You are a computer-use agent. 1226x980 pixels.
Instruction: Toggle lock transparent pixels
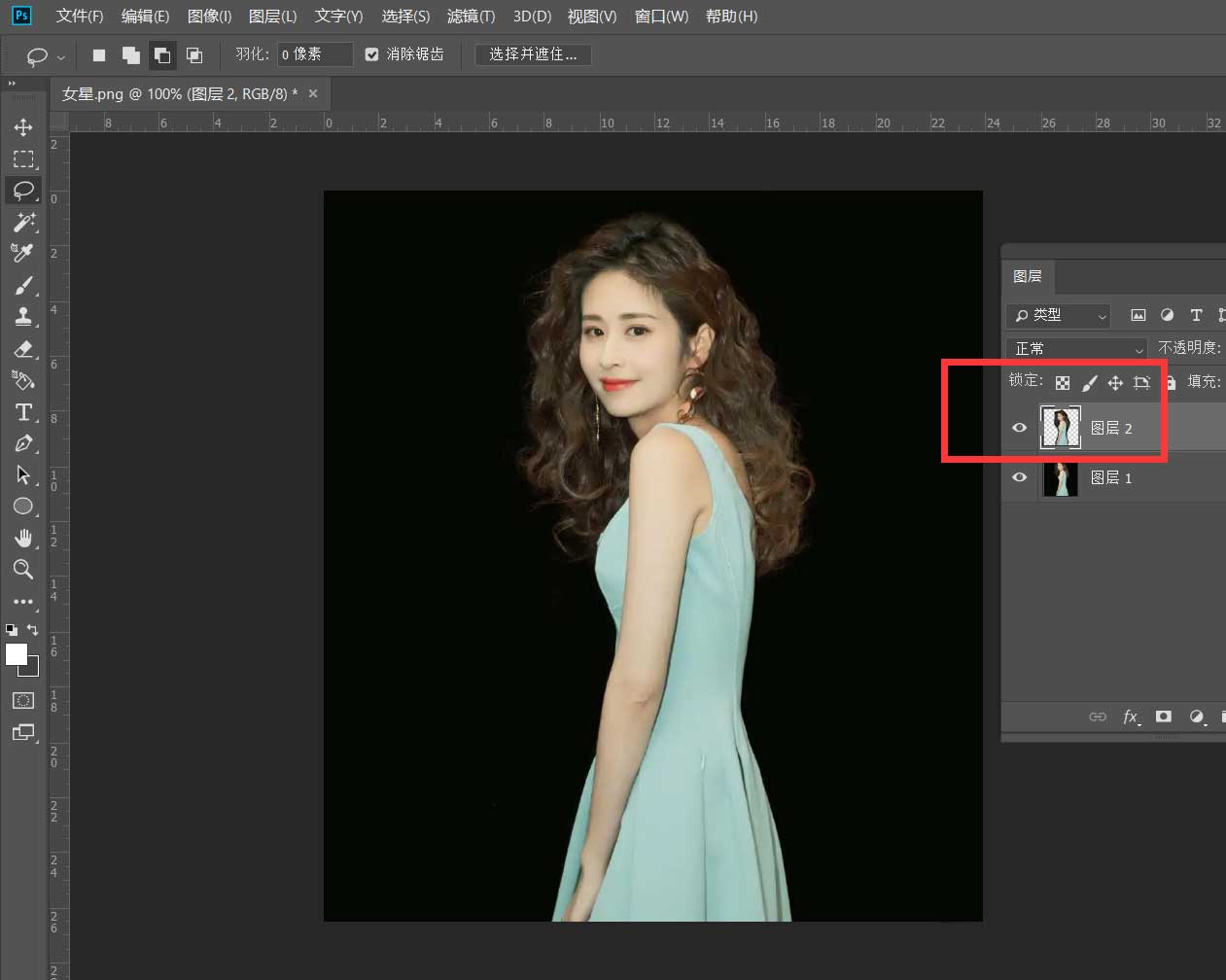1063,382
